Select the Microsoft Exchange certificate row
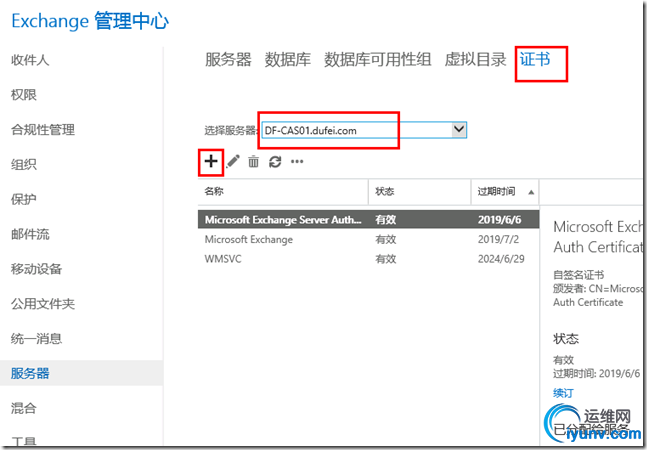 coord(368,239)
